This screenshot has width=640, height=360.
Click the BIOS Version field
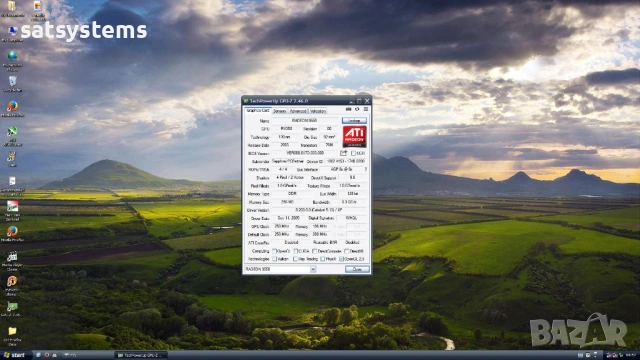[304, 153]
